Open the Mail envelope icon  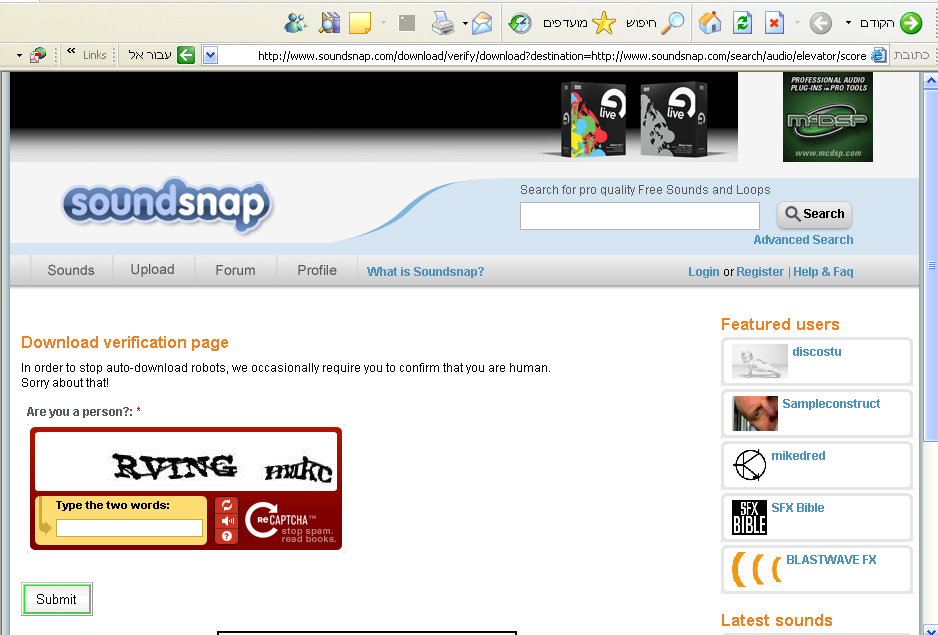coord(482,23)
